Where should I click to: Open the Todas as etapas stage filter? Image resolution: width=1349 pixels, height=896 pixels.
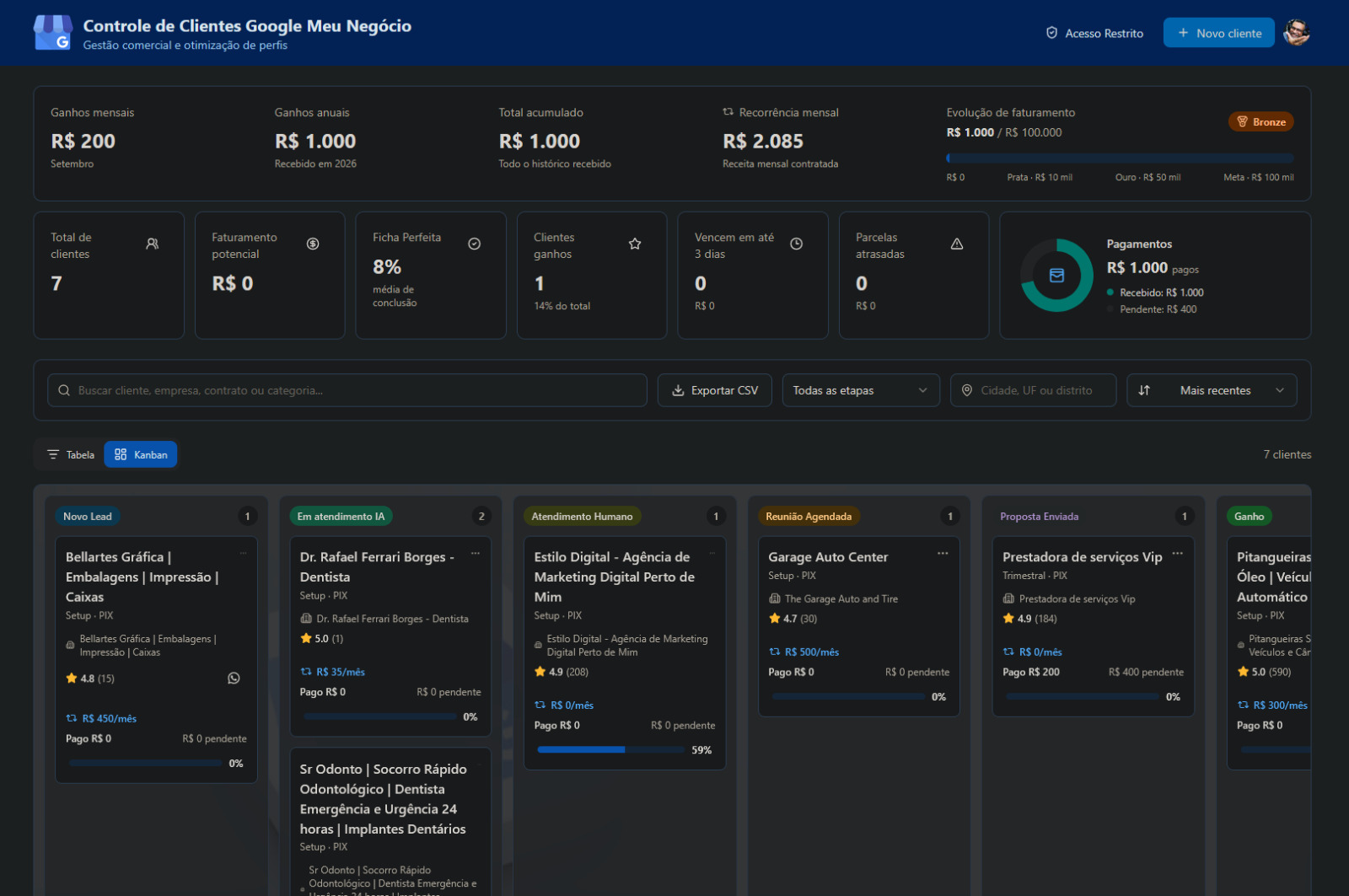point(861,390)
